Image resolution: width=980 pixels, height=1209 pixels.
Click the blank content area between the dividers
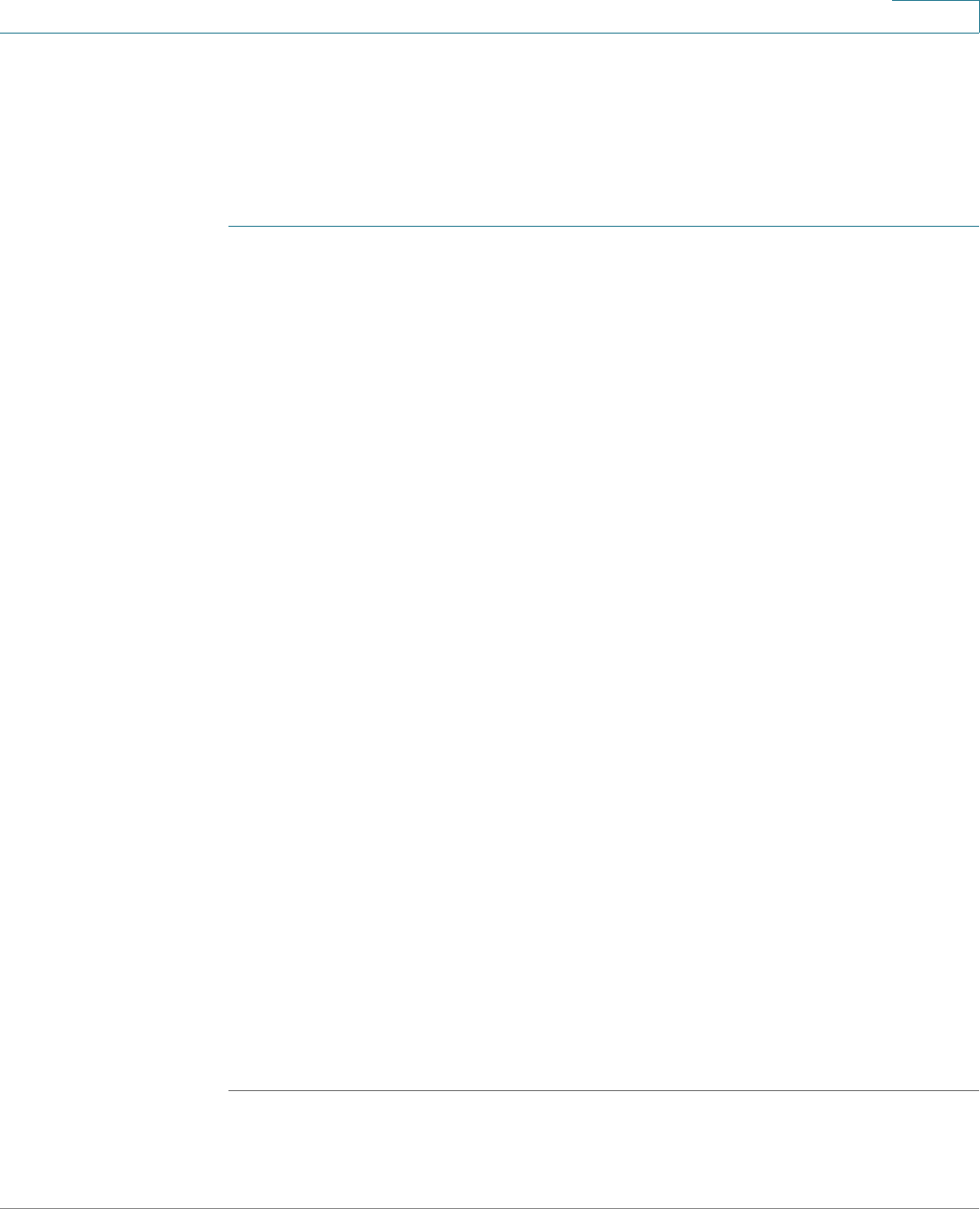(x=604, y=658)
